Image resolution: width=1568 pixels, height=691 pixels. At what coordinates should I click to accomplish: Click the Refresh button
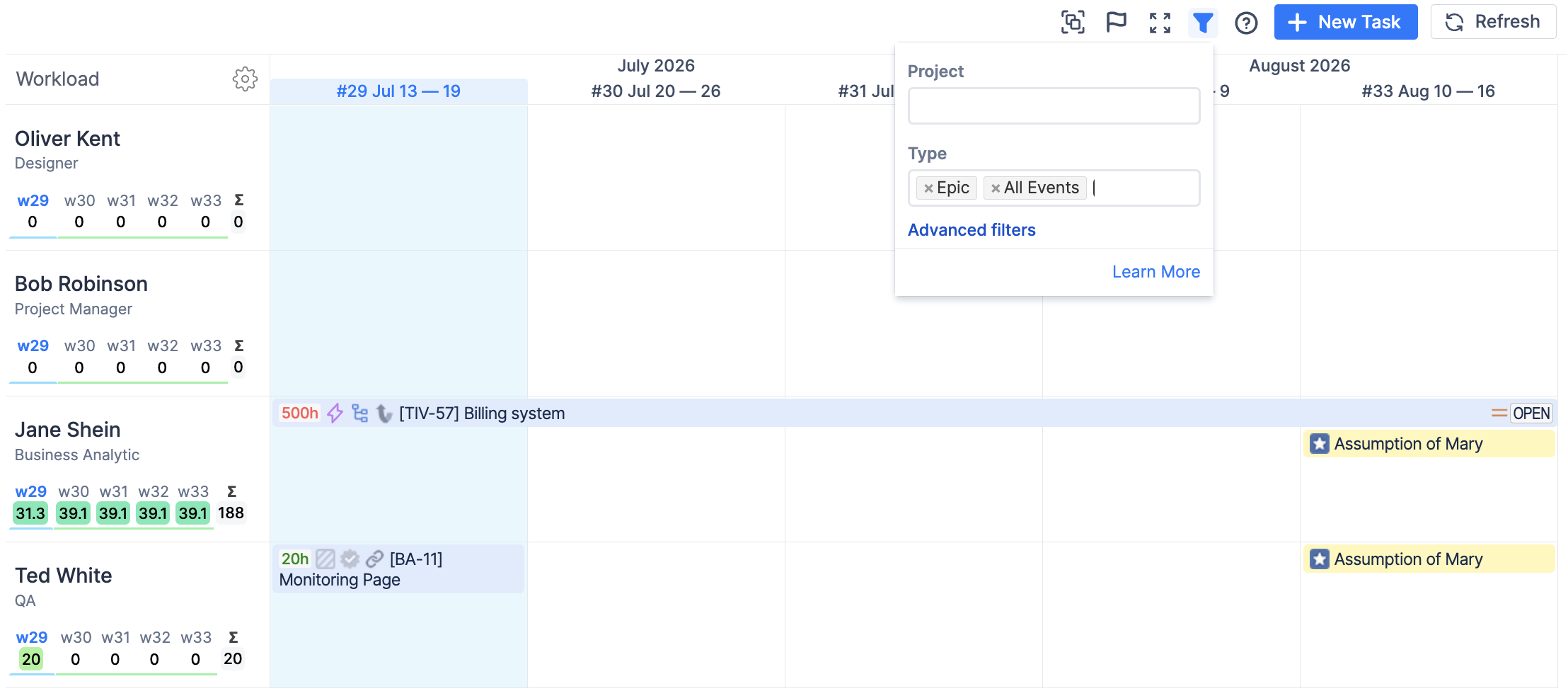coord(1493,22)
